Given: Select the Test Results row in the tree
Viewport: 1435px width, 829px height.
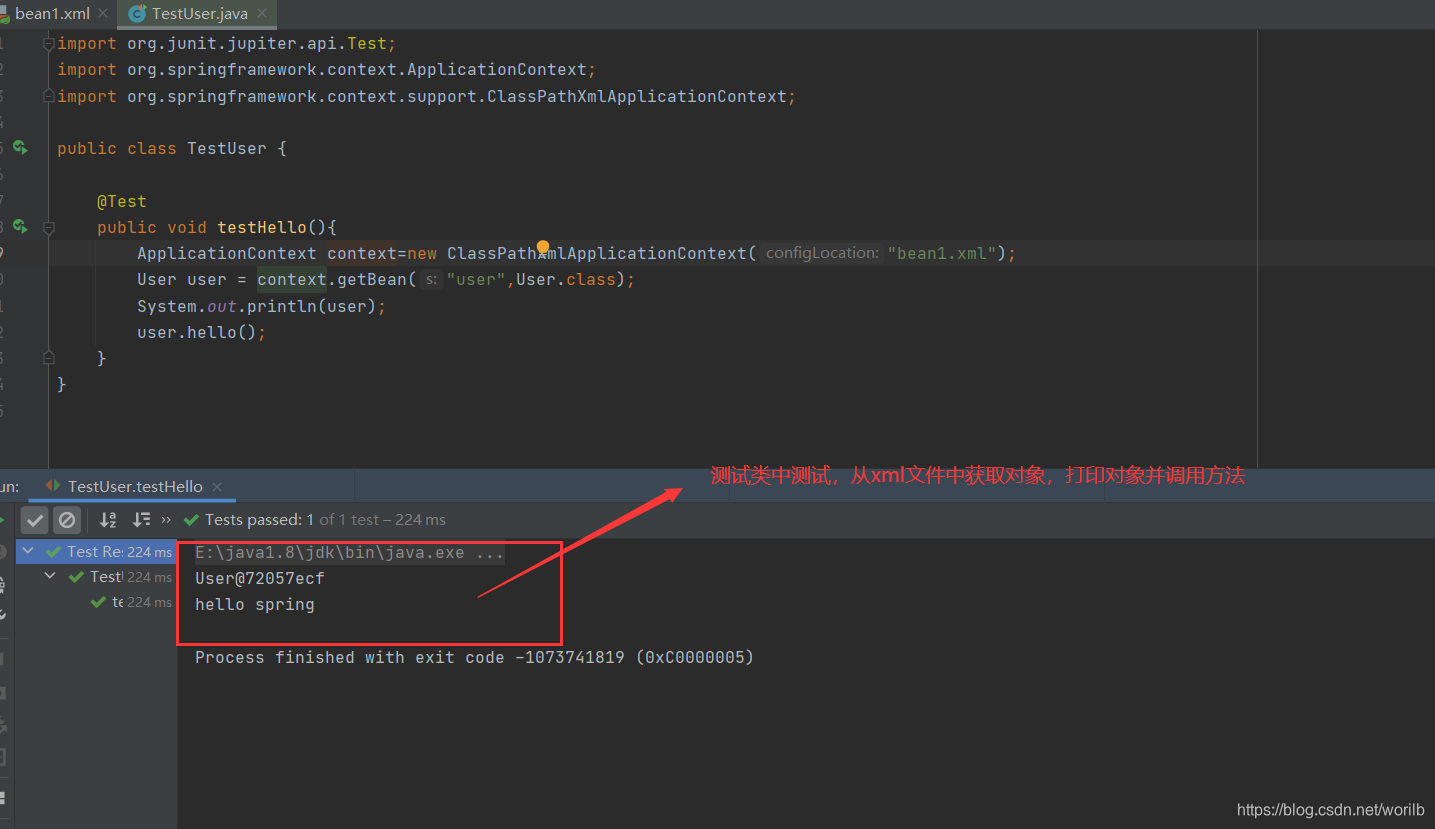Looking at the screenshot, I should point(96,552).
